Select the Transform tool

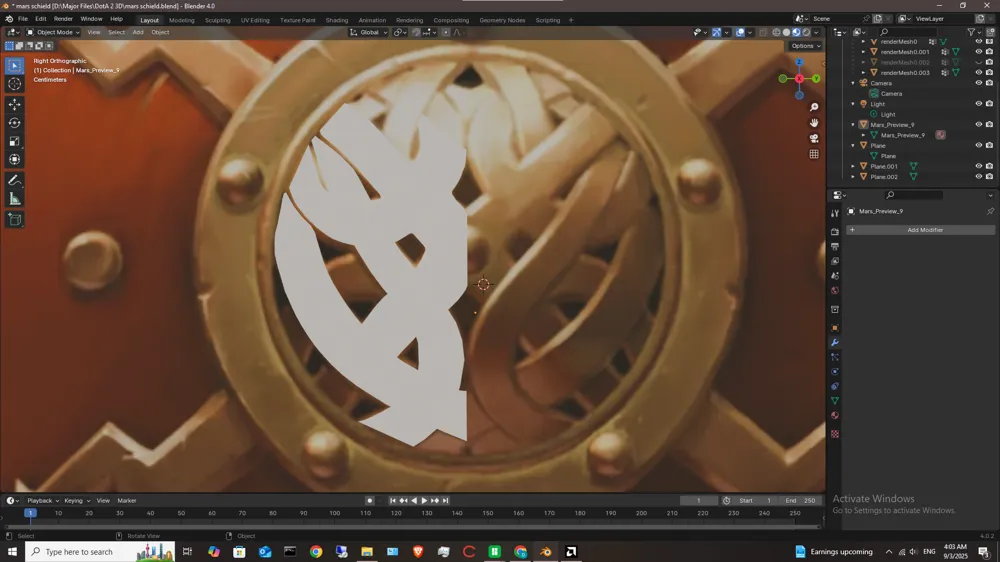(x=15, y=159)
